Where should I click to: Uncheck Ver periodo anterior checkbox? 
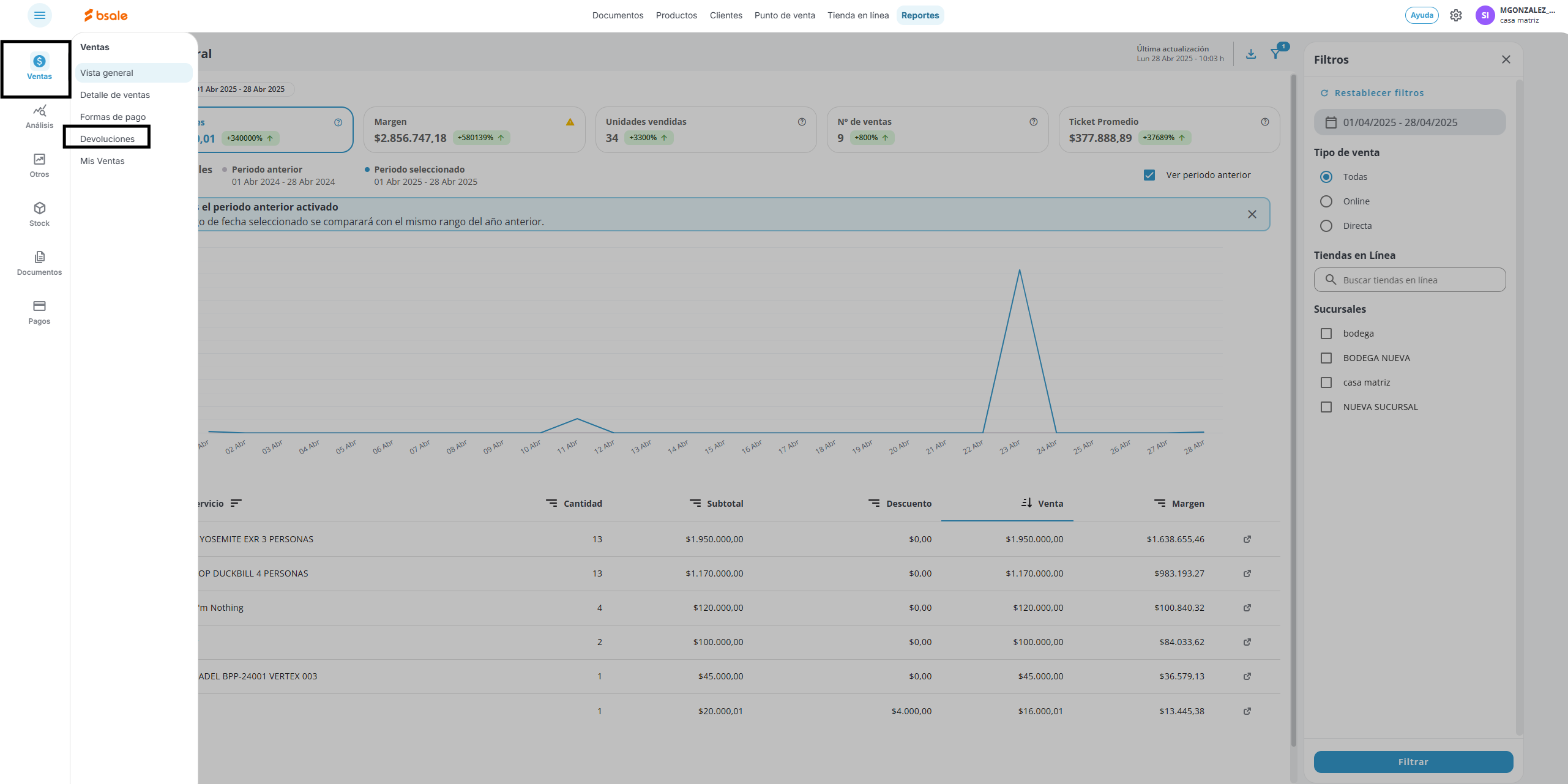point(1149,175)
